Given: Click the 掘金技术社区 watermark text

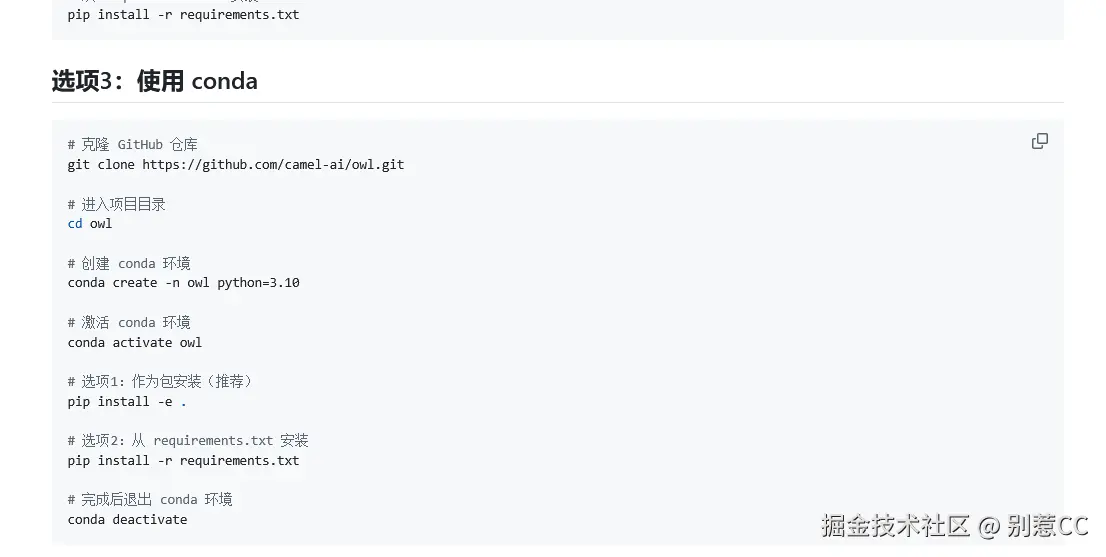Looking at the screenshot, I should point(896,526).
